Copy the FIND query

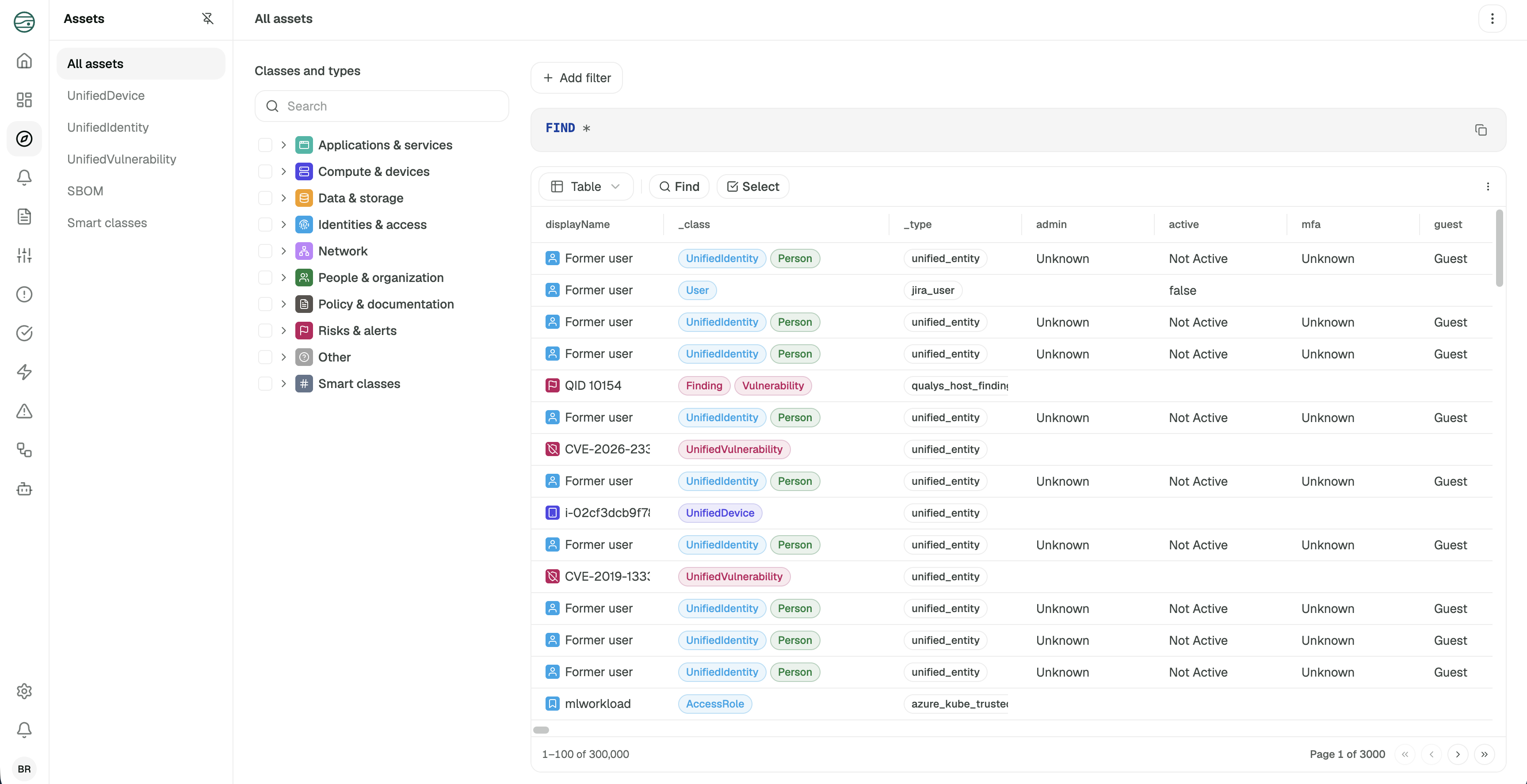tap(1481, 130)
